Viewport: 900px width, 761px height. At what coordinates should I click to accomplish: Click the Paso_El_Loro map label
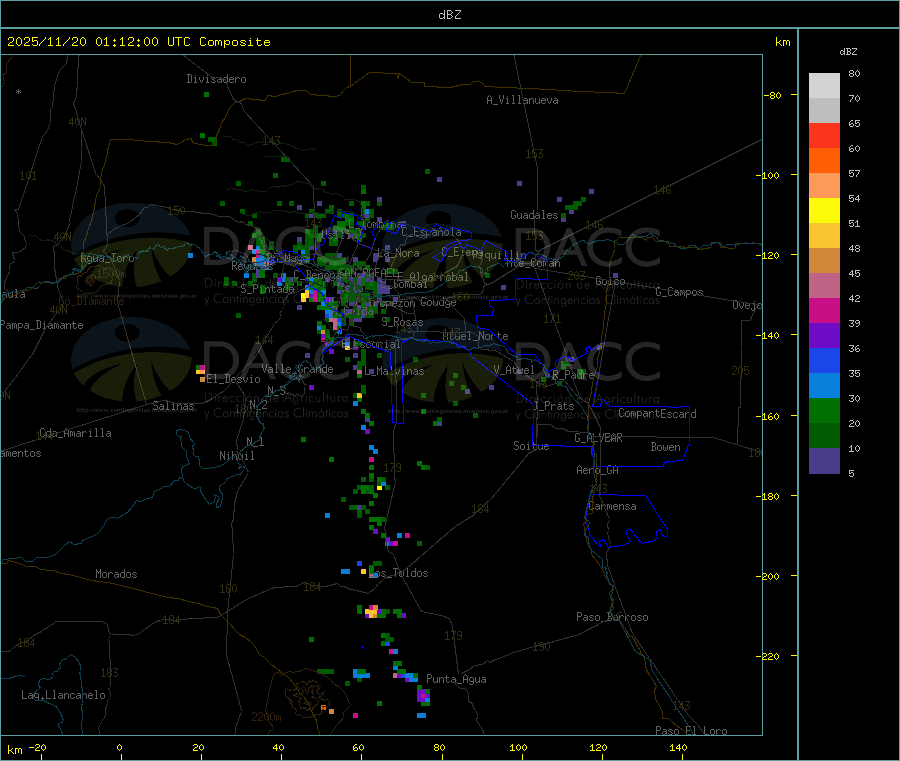pyautogui.click(x=691, y=731)
